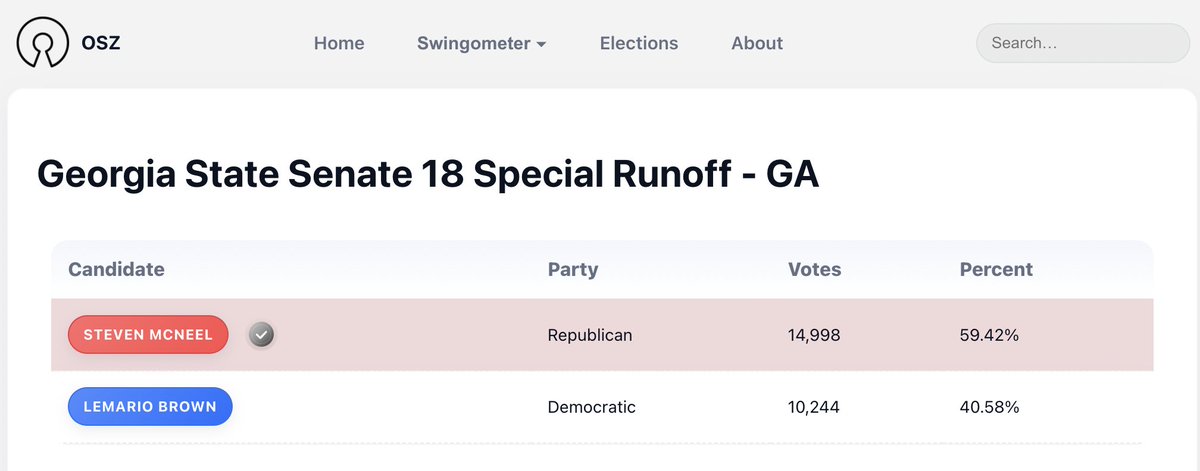
Task: Click the Republican party cell
Action: coord(590,335)
